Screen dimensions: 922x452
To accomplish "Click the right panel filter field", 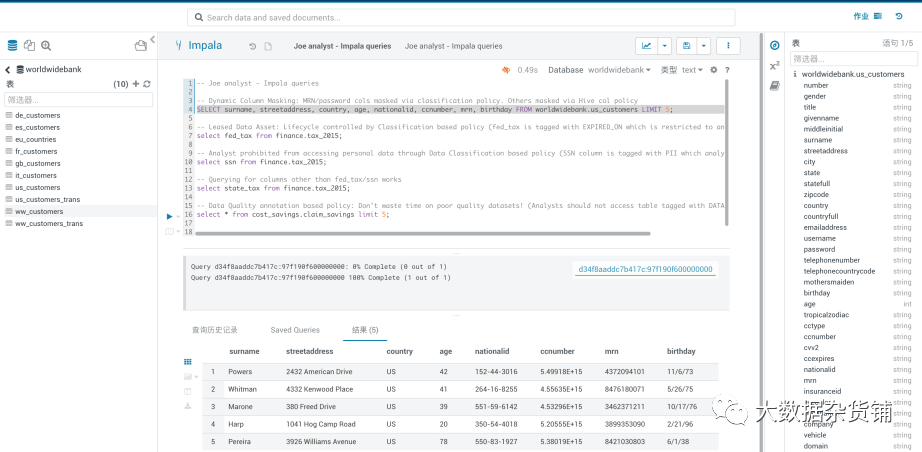I will pyautogui.click(x=854, y=59).
